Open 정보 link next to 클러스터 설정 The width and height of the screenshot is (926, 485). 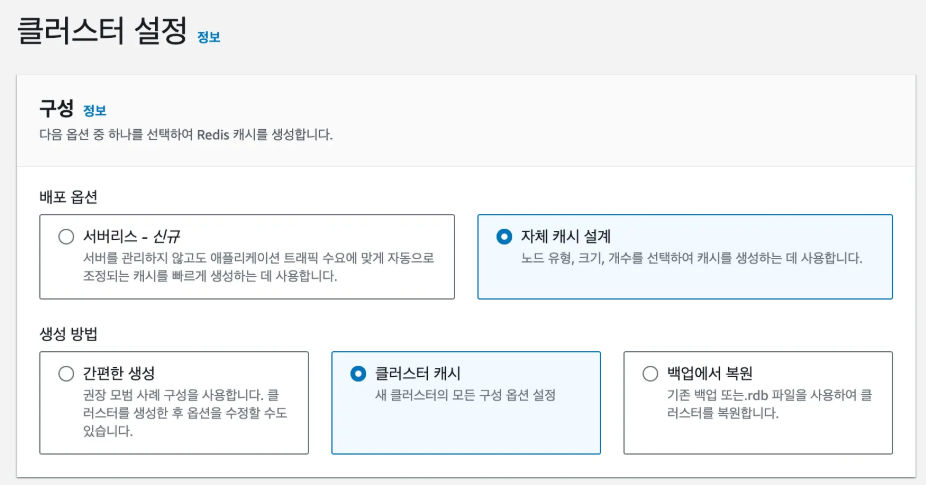pos(208,37)
